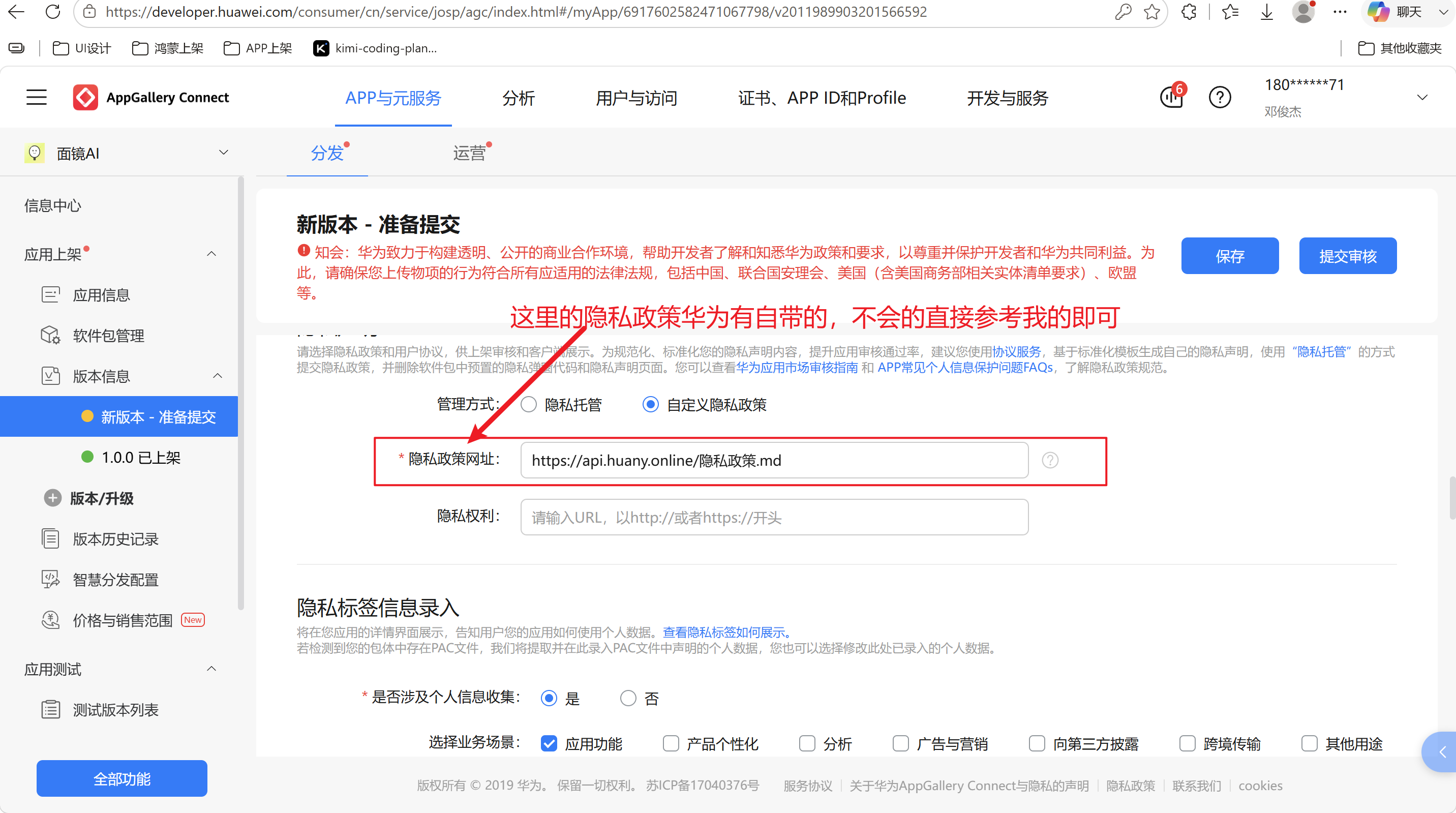Switch to the 分发 sub-tab
Image resolution: width=1456 pixels, height=813 pixels.
coord(327,153)
